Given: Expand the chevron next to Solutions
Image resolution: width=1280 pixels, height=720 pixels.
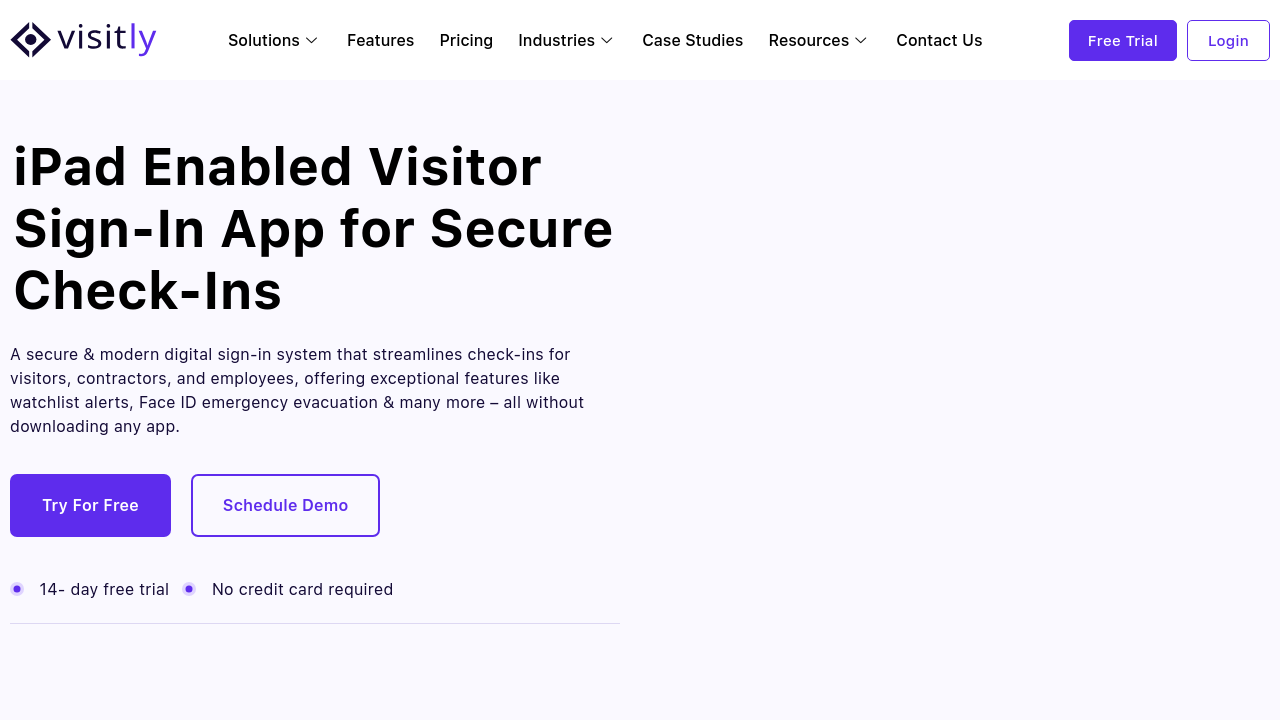Looking at the screenshot, I should (x=312, y=40).
